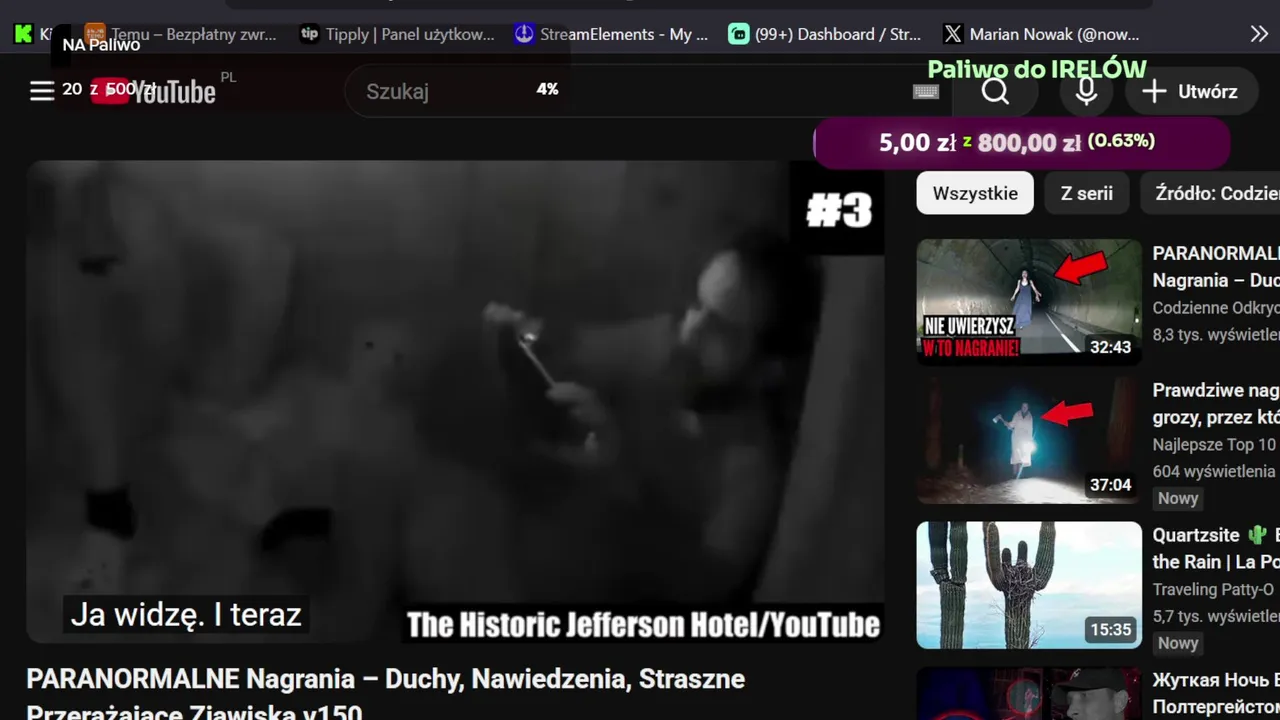Click the YouTube logo
The image size is (1280, 720).
(153, 92)
